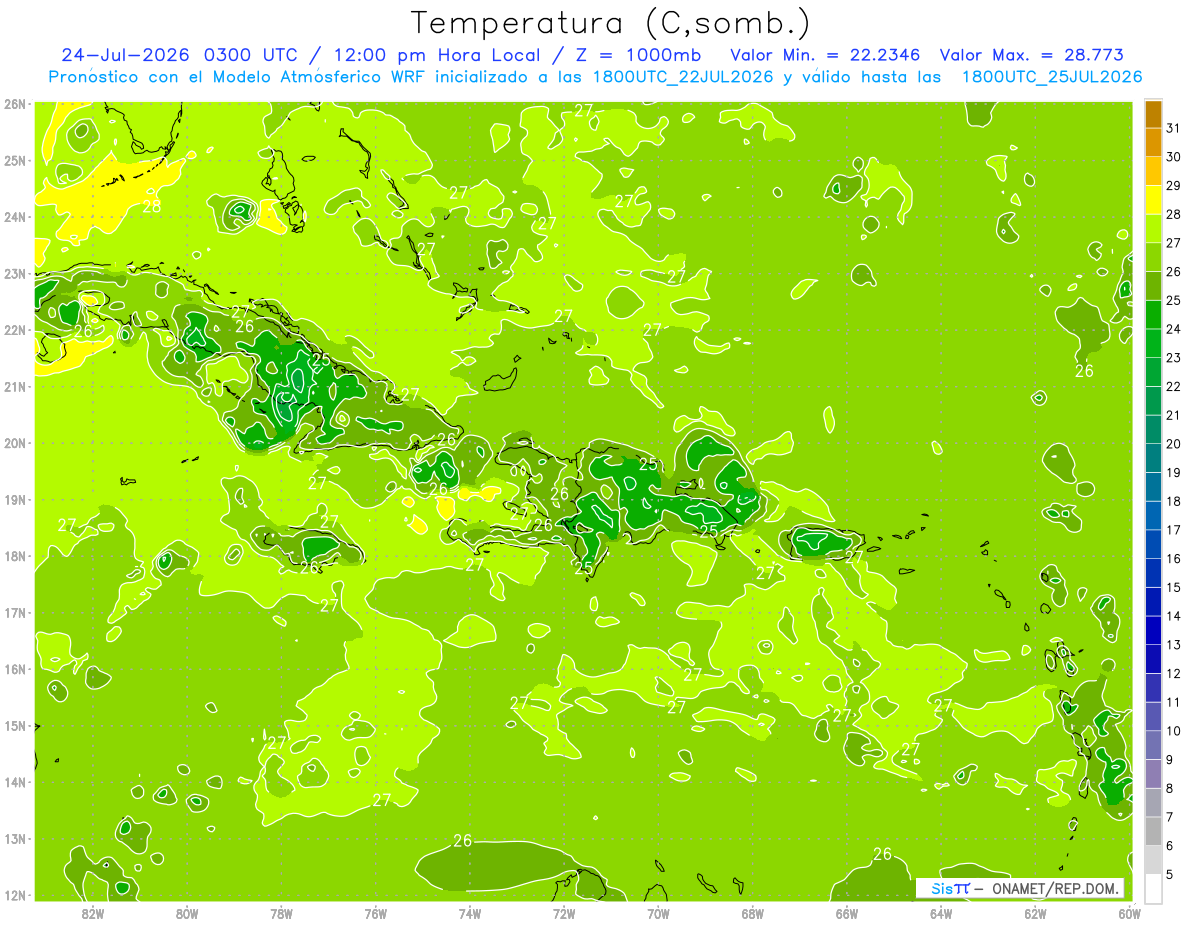Image resolution: width=1200 pixels, height=927 pixels.
Task: Click the 78W longitude axis label
Action: [x=281, y=913]
